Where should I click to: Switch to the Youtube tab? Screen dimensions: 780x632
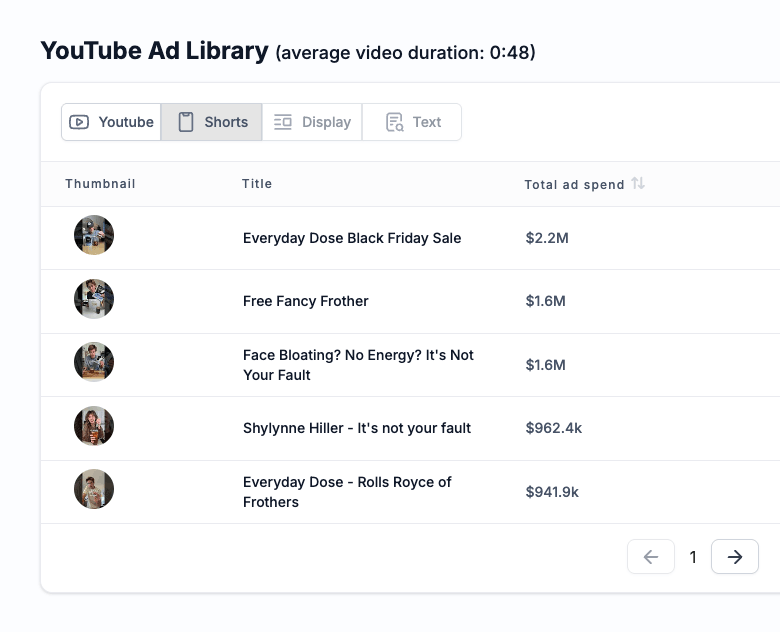pos(111,122)
